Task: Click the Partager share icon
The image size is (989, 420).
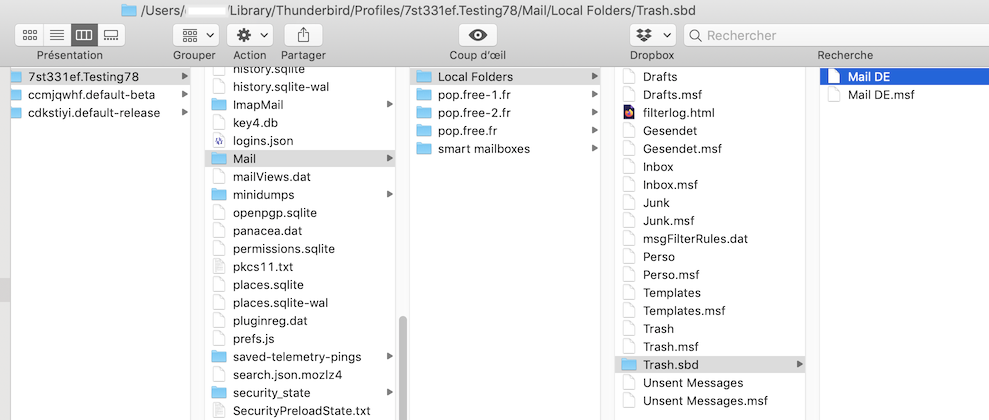Action: pos(303,35)
